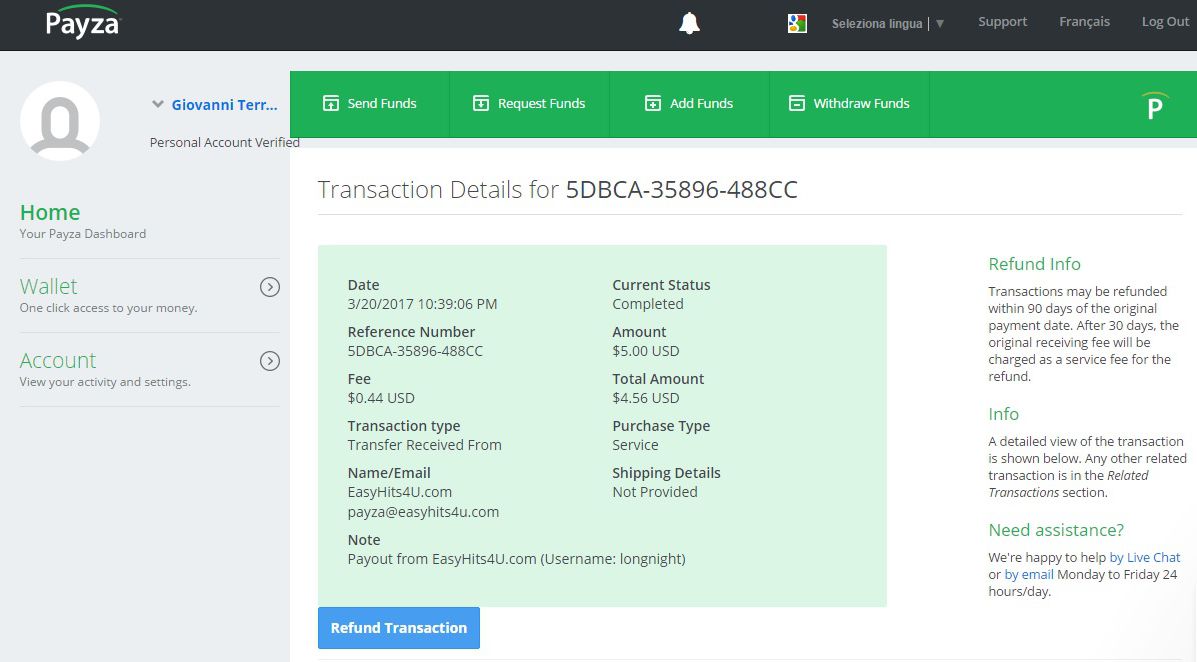This screenshot has width=1197, height=662.
Task: Open the Request Funds tab
Action: pos(529,104)
